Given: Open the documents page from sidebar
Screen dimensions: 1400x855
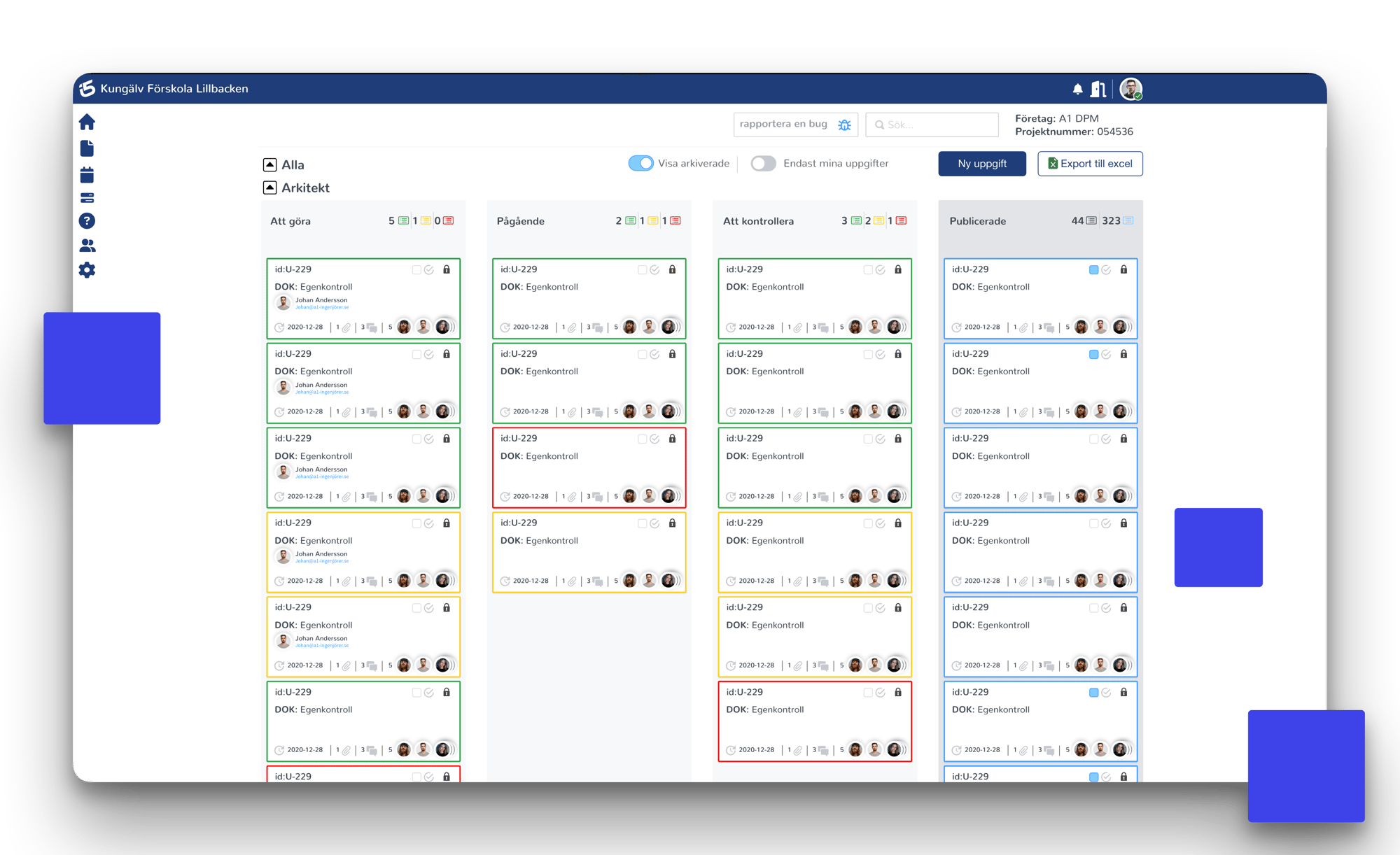Looking at the screenshot, I should click(87, 148).
